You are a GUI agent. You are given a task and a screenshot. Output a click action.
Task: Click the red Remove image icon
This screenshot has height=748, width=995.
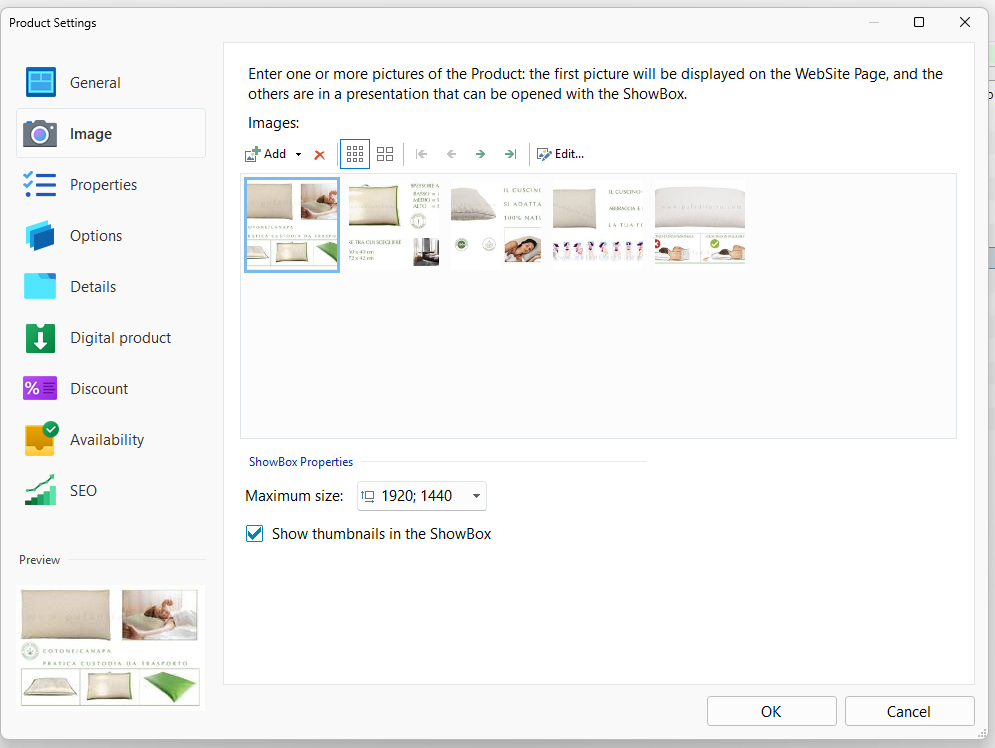coord(320,155)
